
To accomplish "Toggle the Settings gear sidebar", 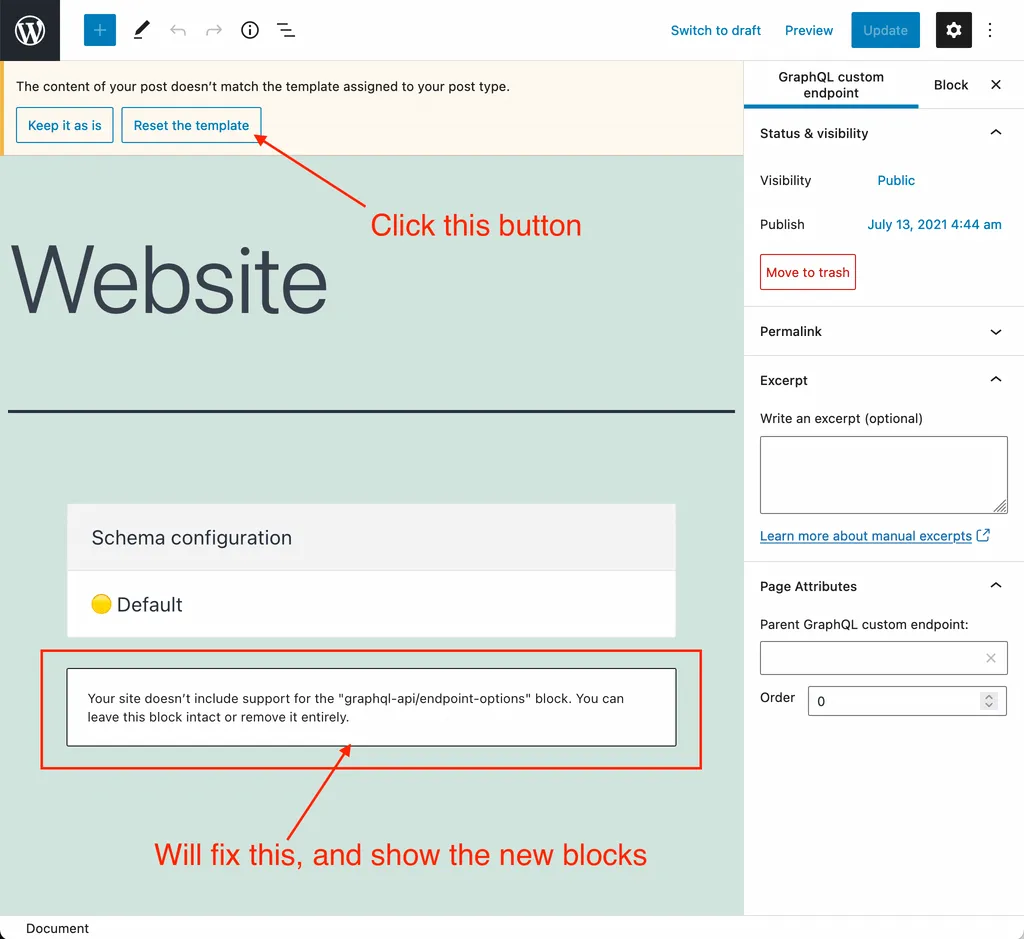I will tap(953, 30).
